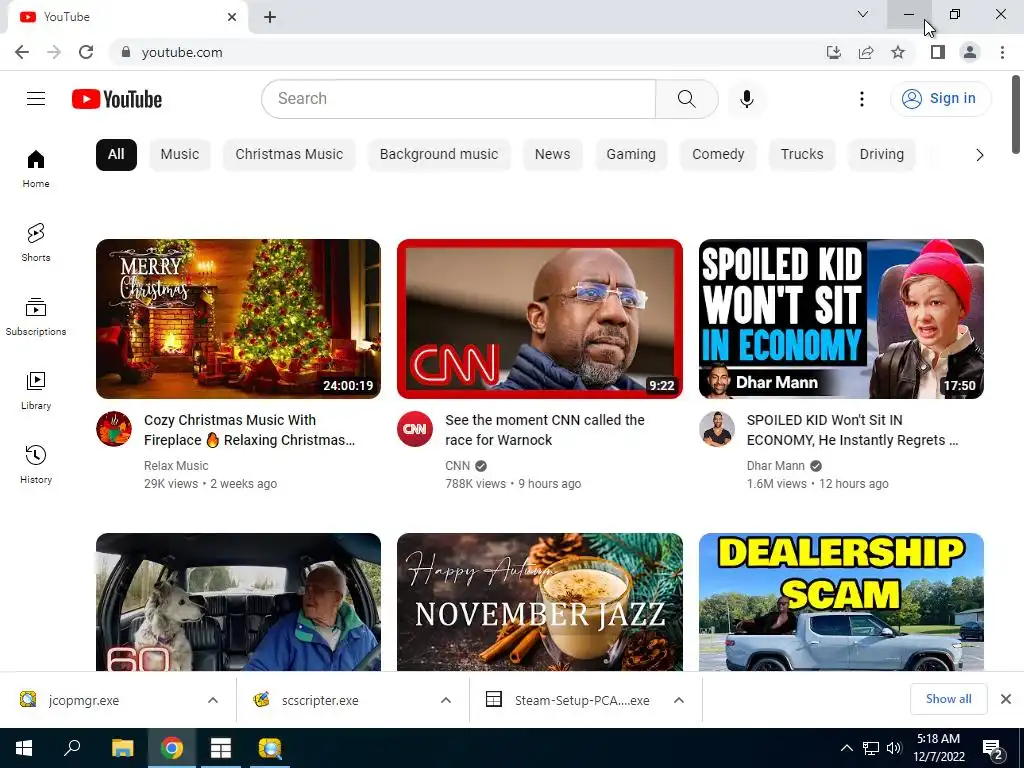Screen dimensions: 1024x768
Task: Open File Explorer from the taskbar
Action: pos(122,748)
